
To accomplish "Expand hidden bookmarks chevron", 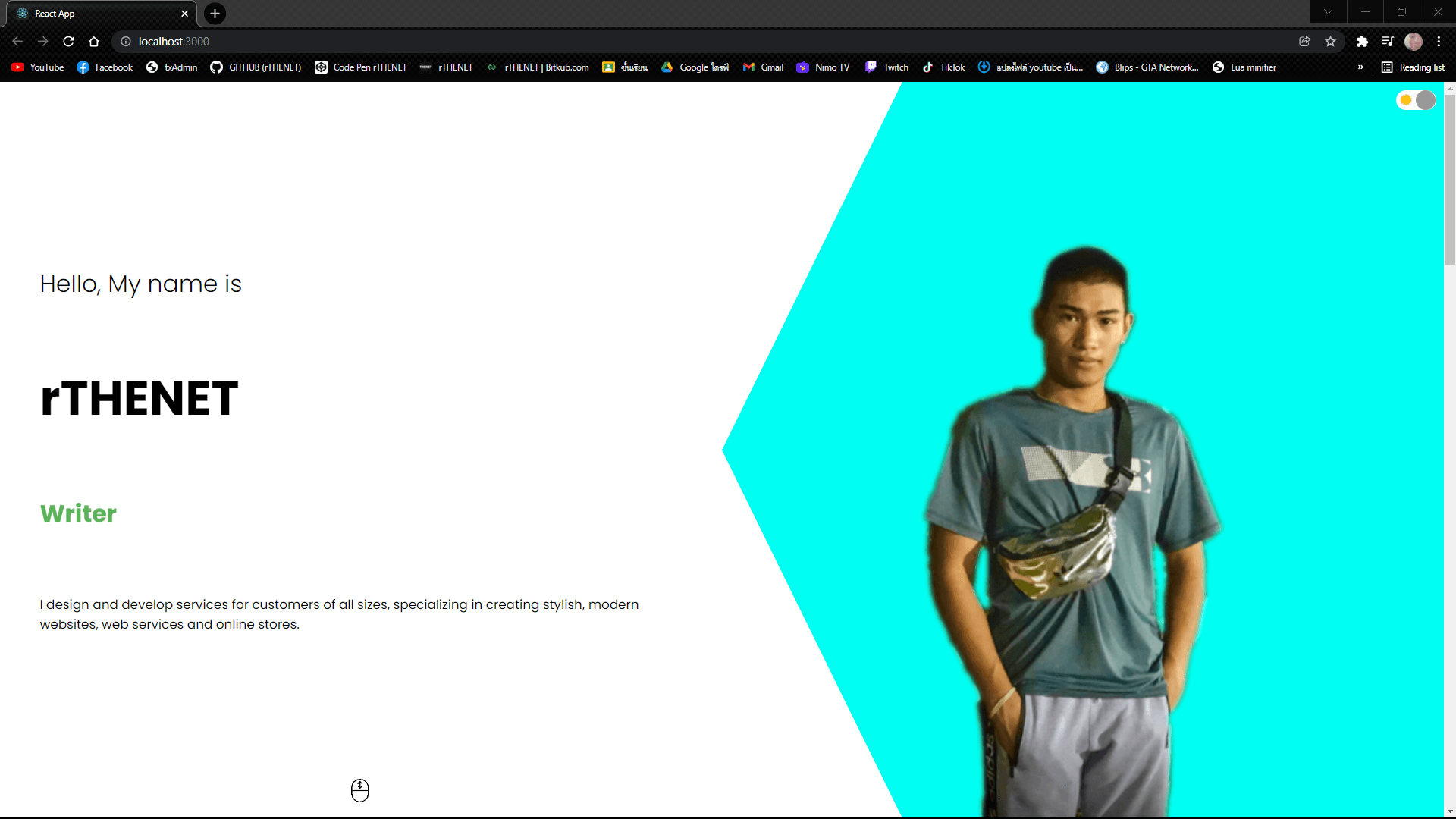I will click(x=1360, y=67).
